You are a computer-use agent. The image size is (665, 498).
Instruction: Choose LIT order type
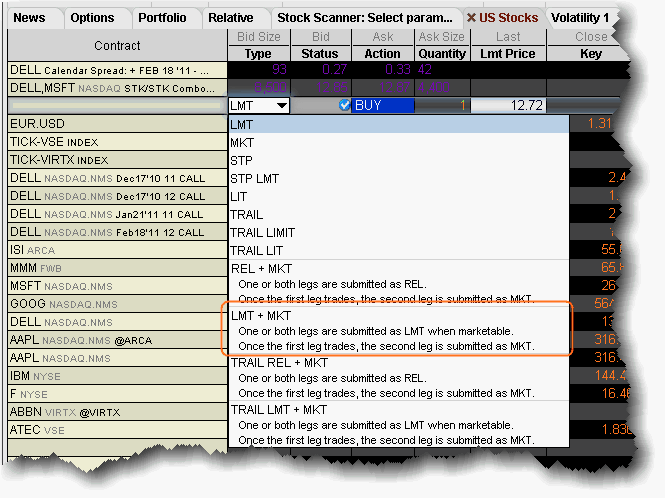pos(399,197)
